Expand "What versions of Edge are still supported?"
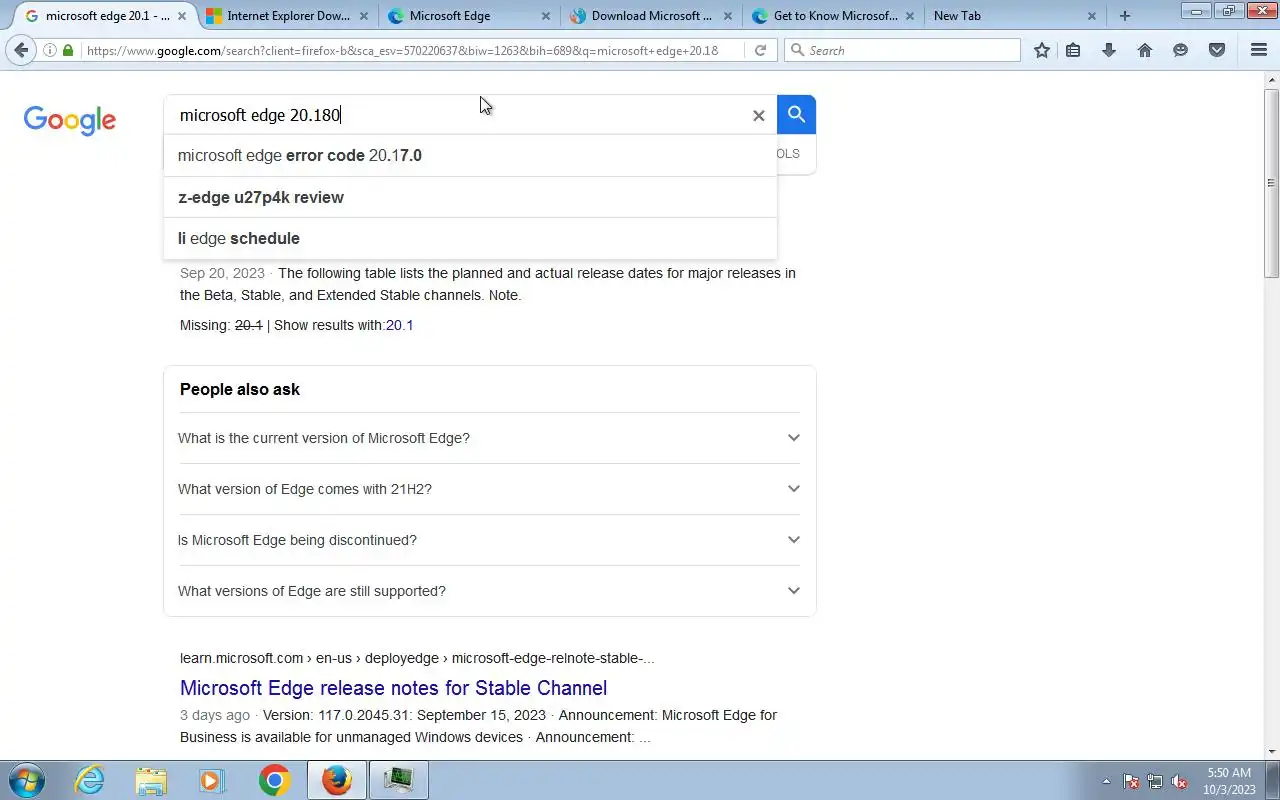This screenshot has height=800, width=1280. click(x=490, y=591)
